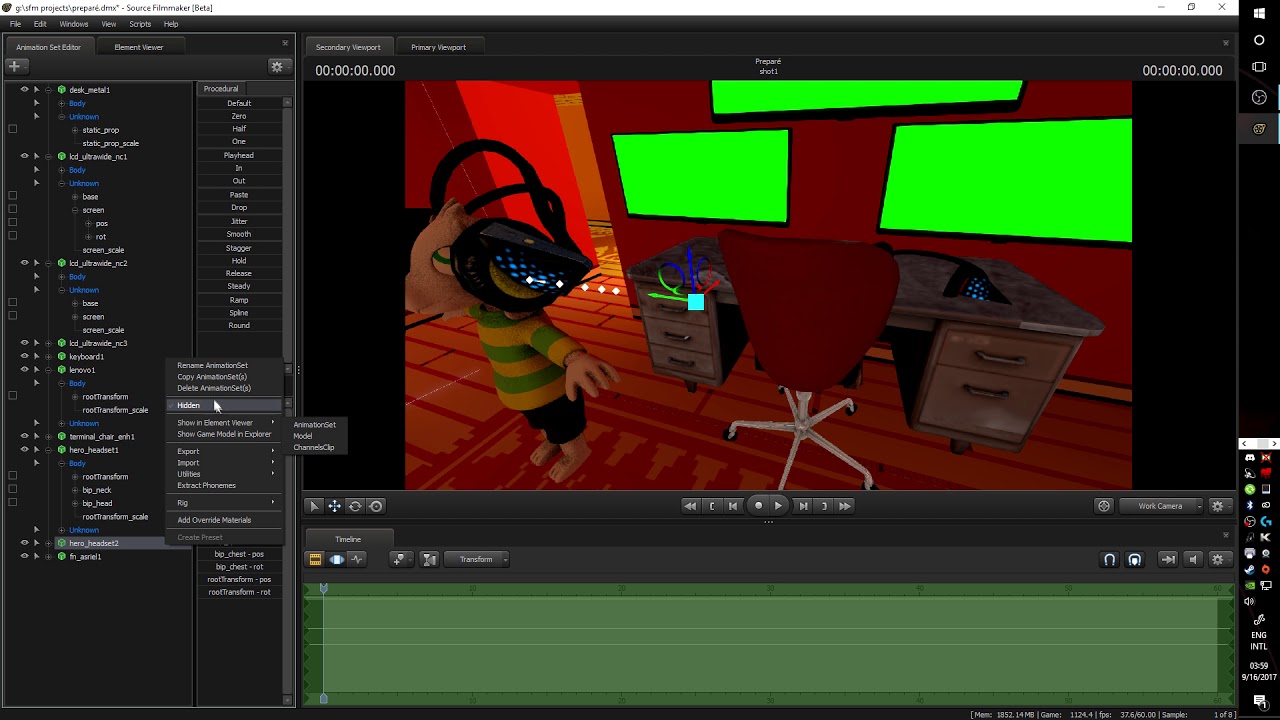Click the Playhead preset button
The height and width of the screenshot is (720, 1280).
pyautogui.click(x=239, y=156)
